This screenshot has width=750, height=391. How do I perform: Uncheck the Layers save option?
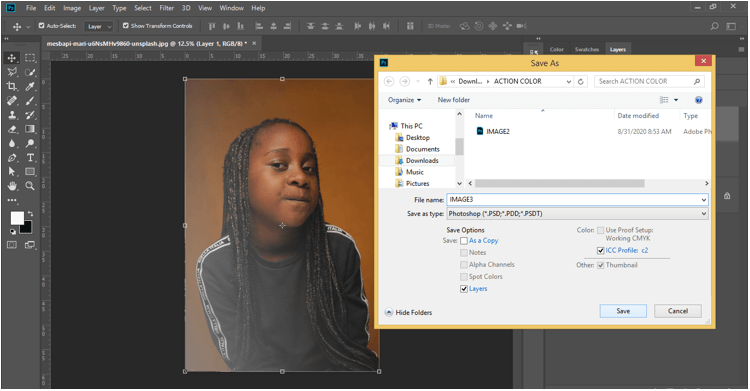[463, 289]
